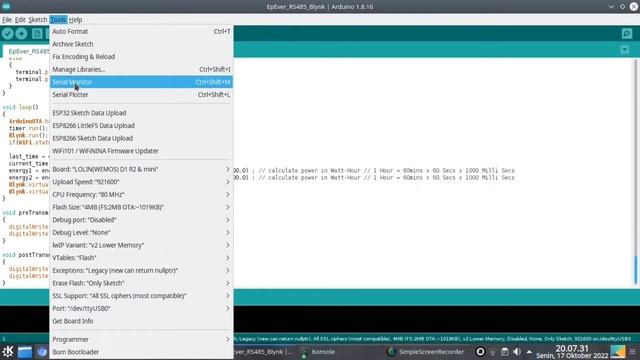Open WiFi101 / WiFiNINA Firmware Updater
640x360 pixels.
pyautogui.click(x=141, y=151)
